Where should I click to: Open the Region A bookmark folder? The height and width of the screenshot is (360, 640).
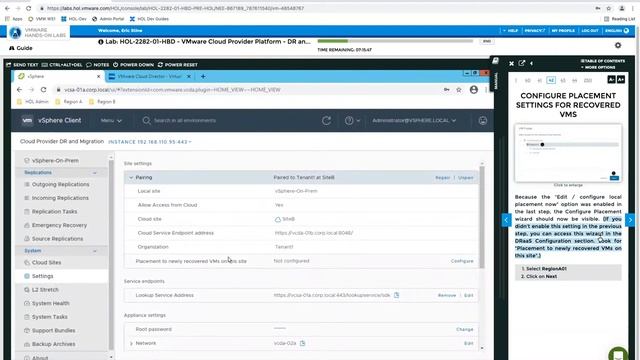pyautogui.click(x=69, y=102)
